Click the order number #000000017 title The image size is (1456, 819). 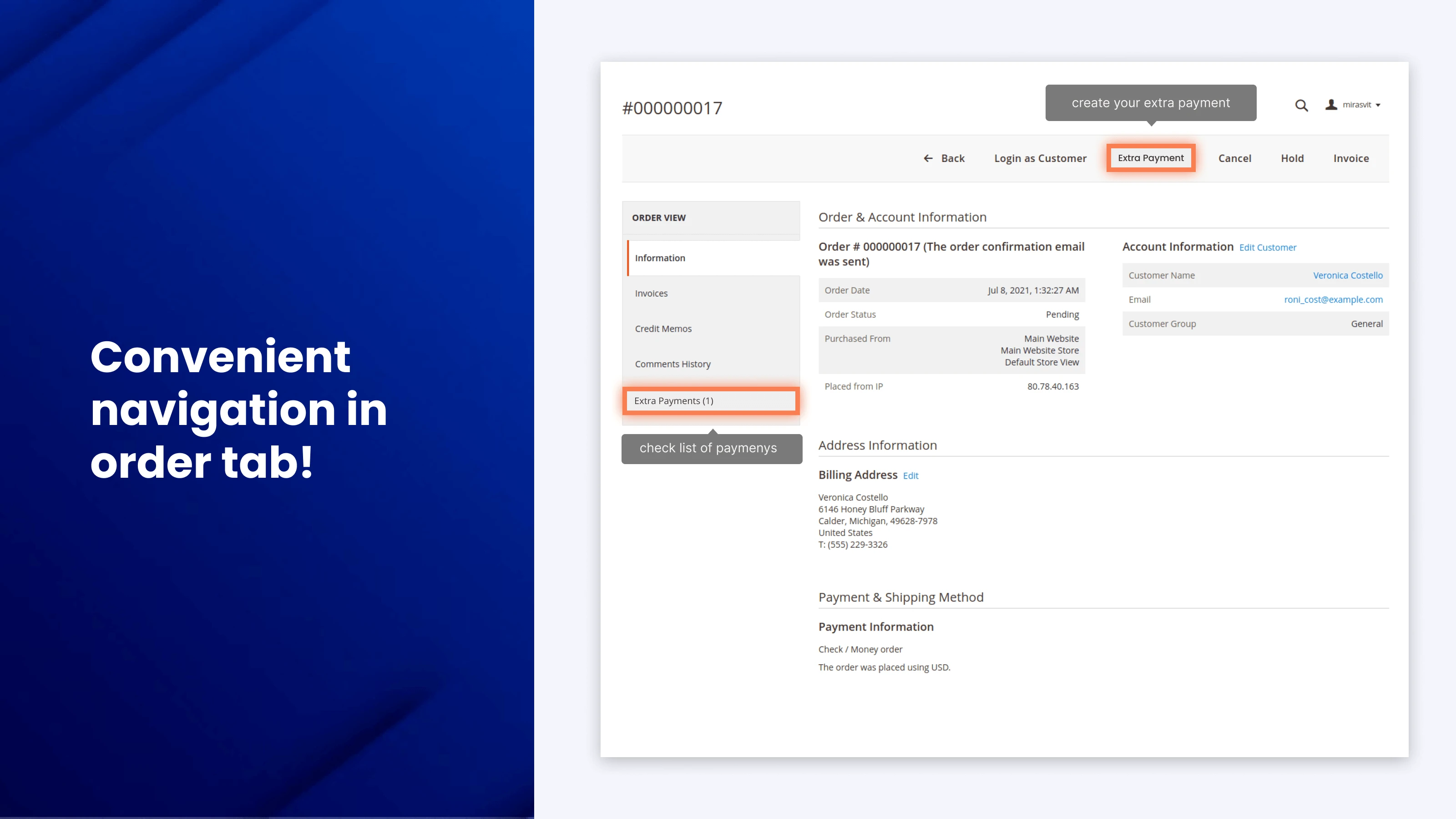(672, 108)
